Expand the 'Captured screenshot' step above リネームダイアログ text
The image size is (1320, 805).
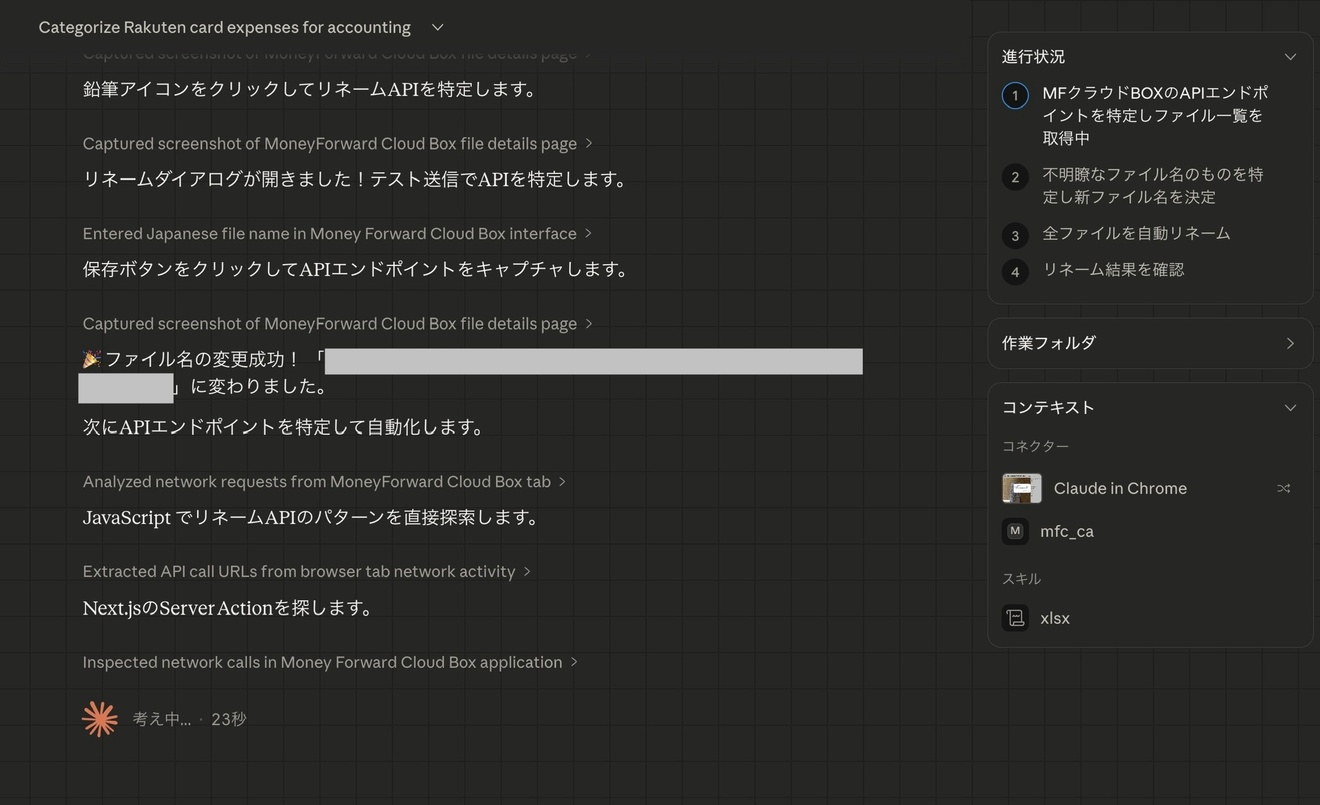click(x=337, y=143)
